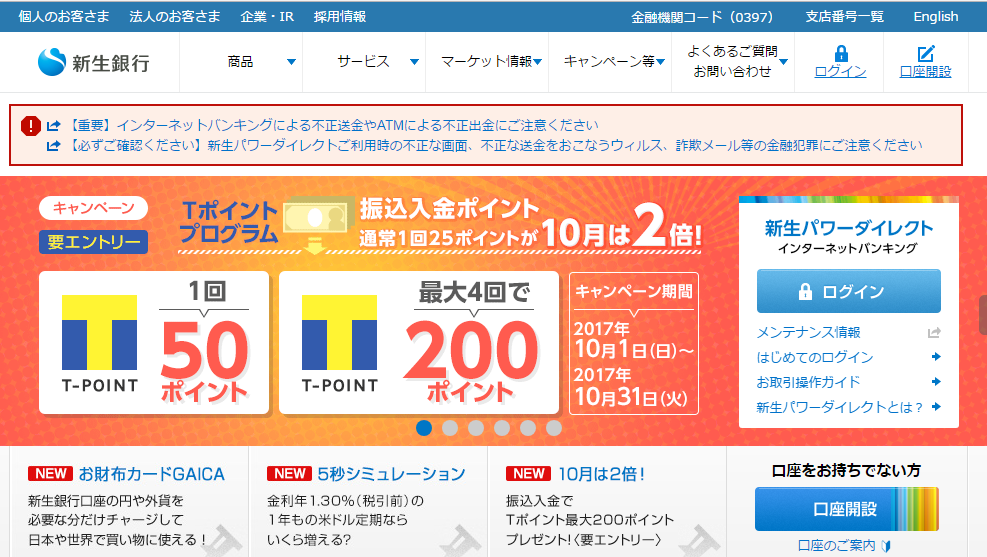
Task: Click NEW badge beside お財布カードGAICA
Action: [x=50, y=473]
